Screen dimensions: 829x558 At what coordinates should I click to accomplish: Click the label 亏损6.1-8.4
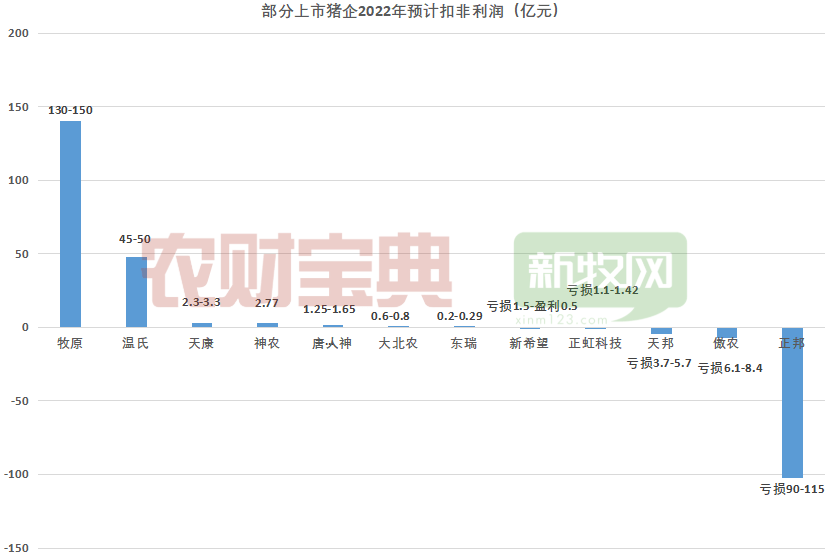[x=730, y=368]
